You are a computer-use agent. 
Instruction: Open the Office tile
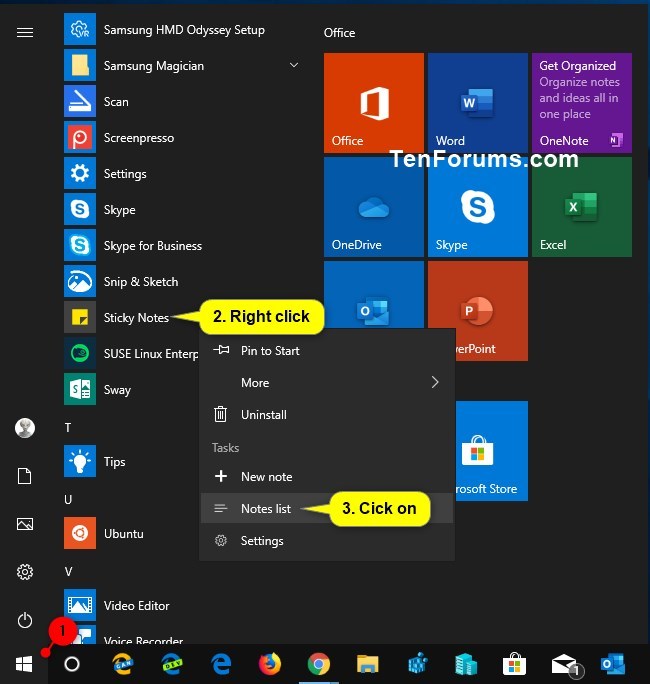374,103
